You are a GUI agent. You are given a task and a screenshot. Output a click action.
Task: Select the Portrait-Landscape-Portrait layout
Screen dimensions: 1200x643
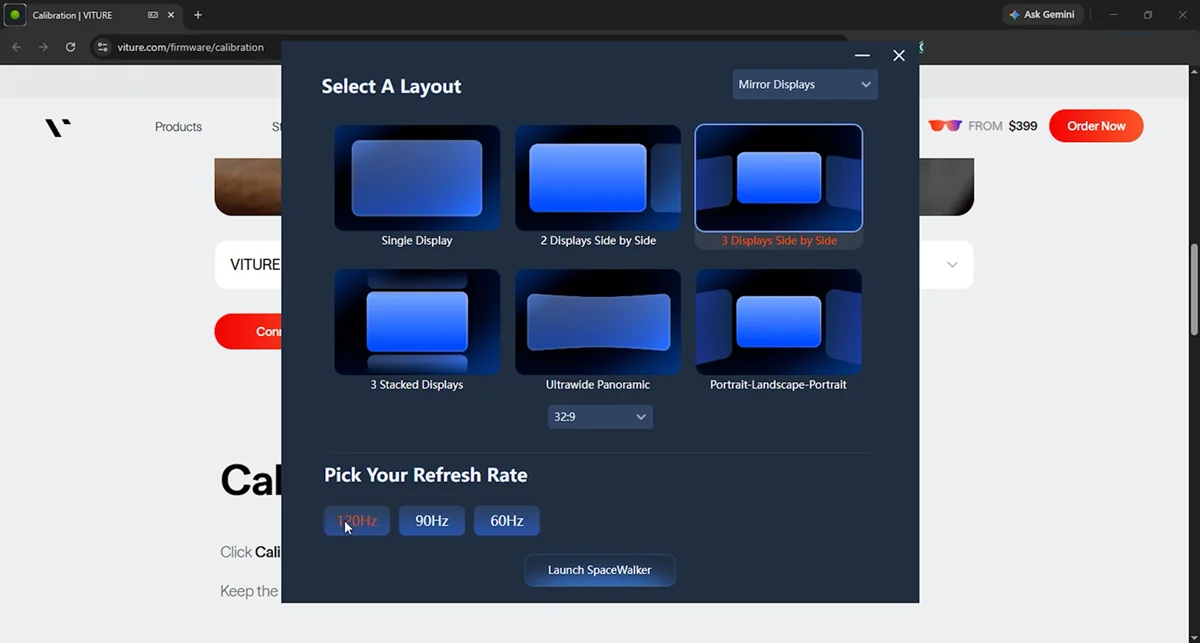point(778,321)
